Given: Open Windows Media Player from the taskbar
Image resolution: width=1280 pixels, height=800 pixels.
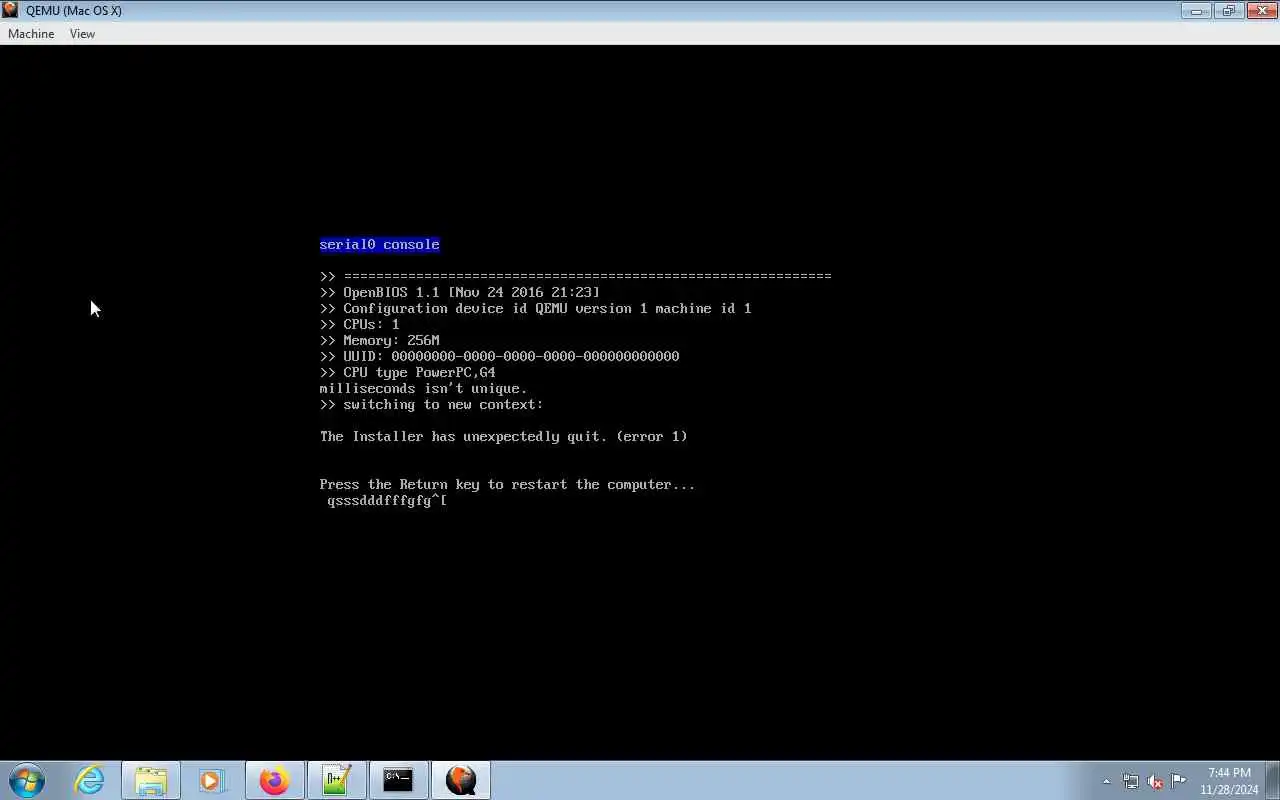Looking at the screenshot, I should pos(212,780).
